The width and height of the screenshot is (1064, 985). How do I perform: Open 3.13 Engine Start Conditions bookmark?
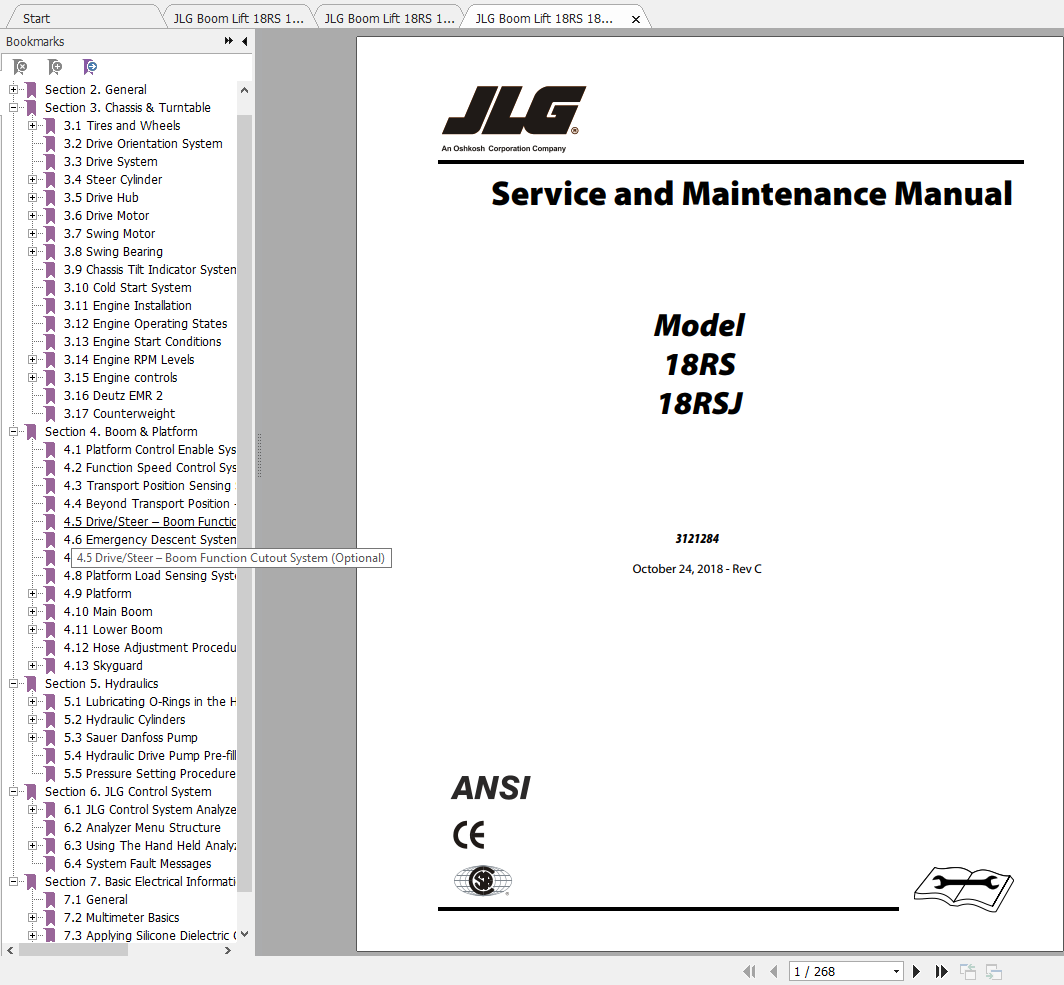tap(142, 341)
